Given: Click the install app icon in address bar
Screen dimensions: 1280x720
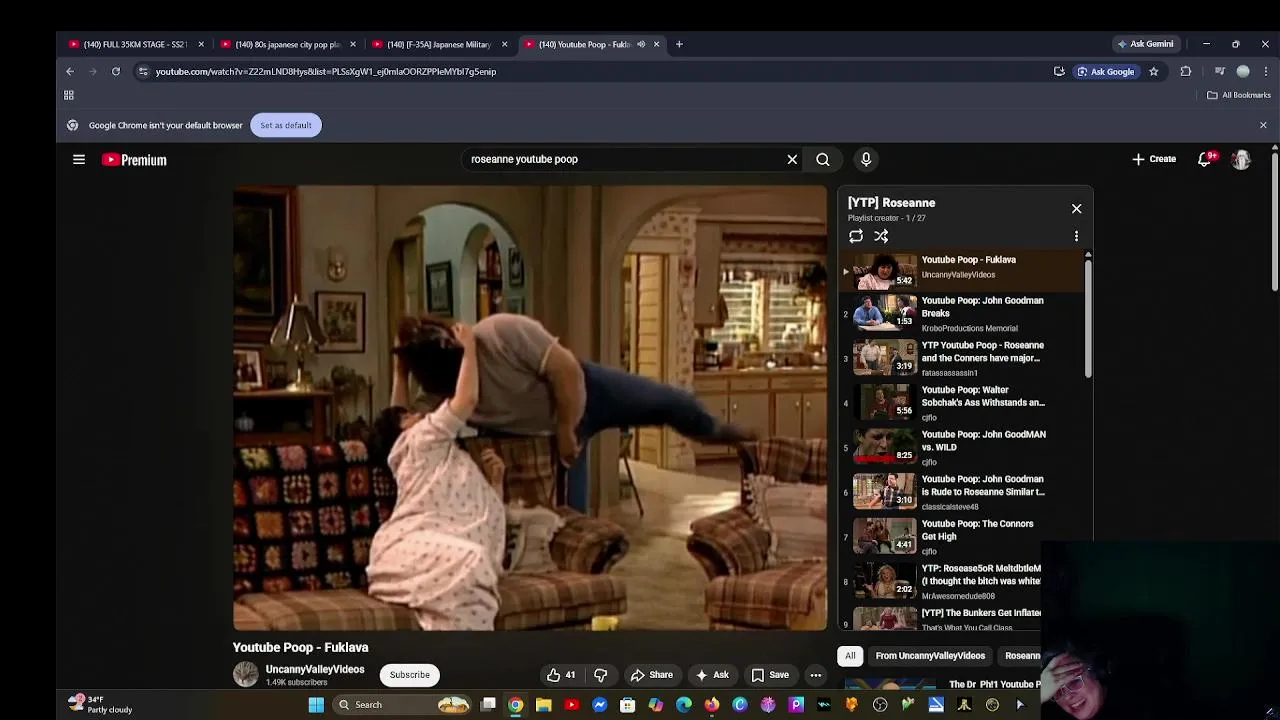Looking at the screenshot, I should [x=1059, y=72].
